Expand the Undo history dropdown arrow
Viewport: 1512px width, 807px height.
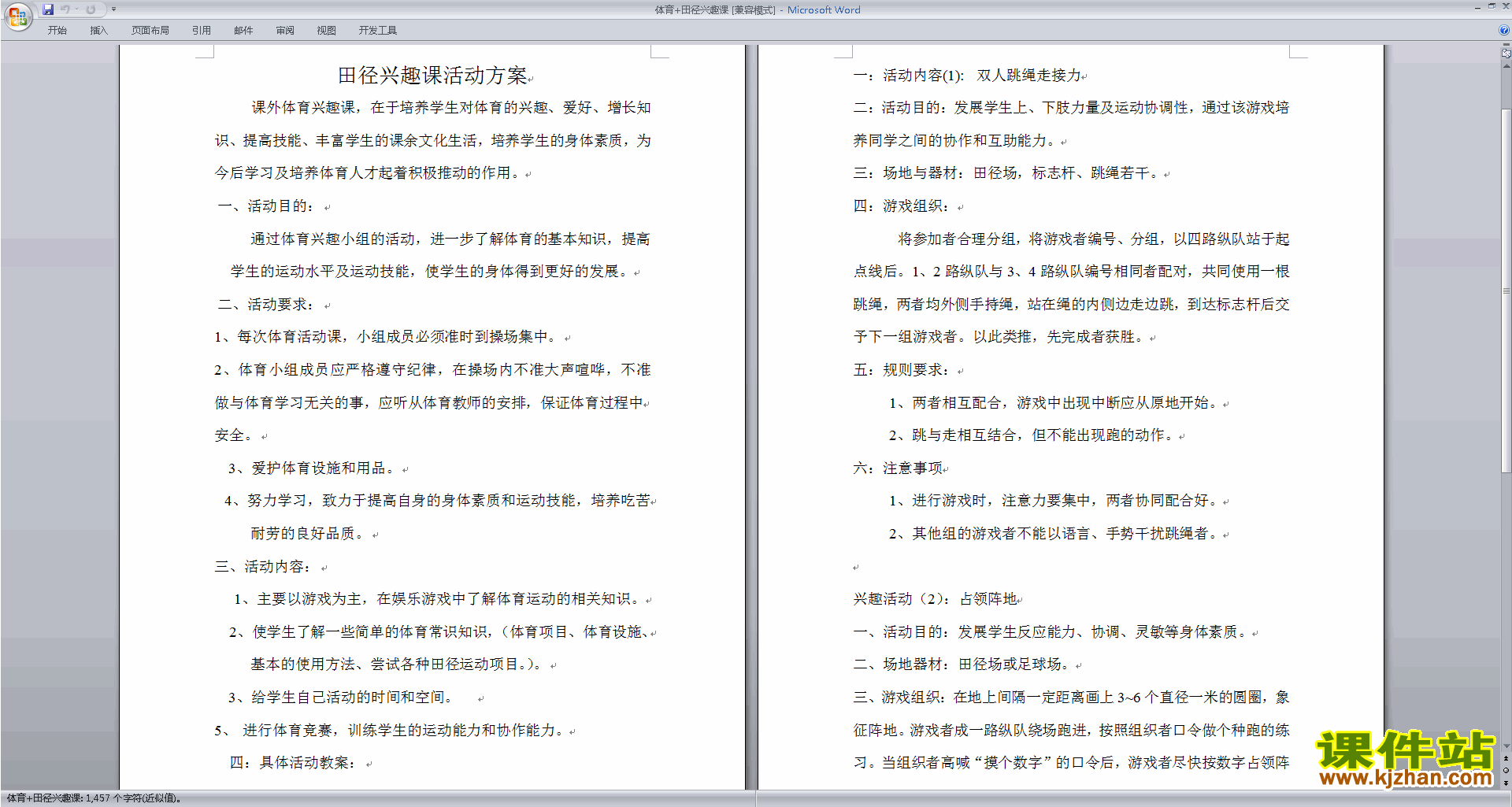point(76,9)
